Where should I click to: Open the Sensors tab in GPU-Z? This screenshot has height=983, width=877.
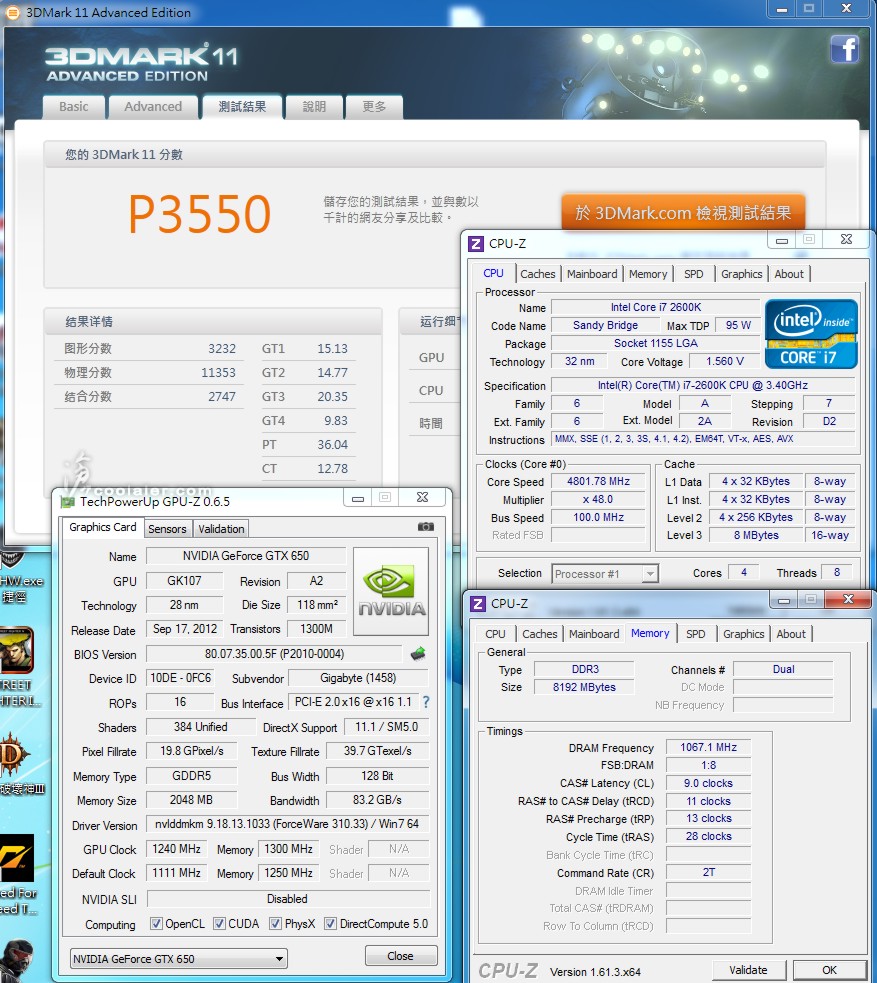pyautogui.click(x=167, y=529)
